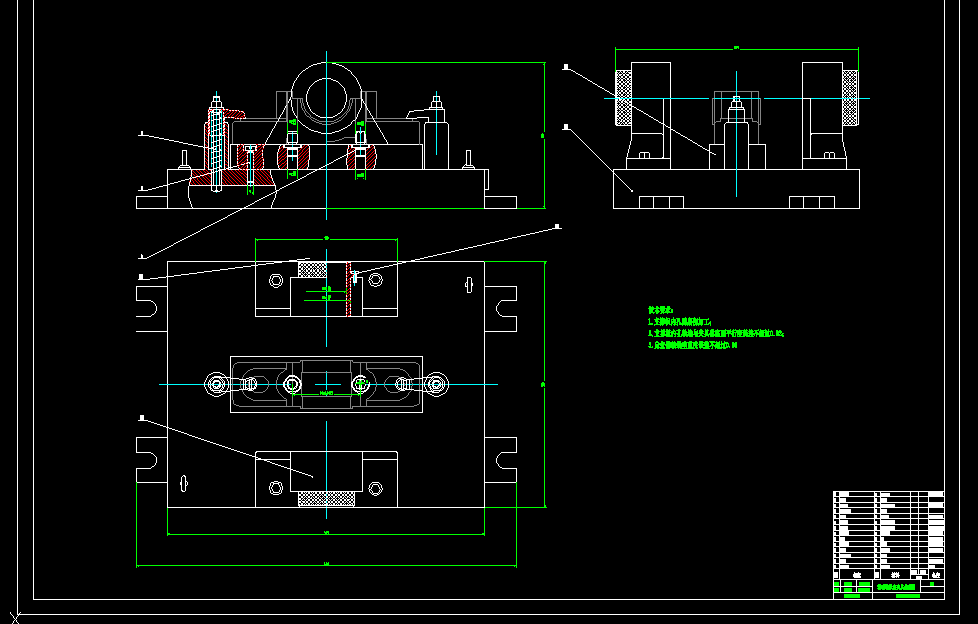Select the oblong slot at plan view top-right
Screen dimensions: 978x624
coord(467,285)
